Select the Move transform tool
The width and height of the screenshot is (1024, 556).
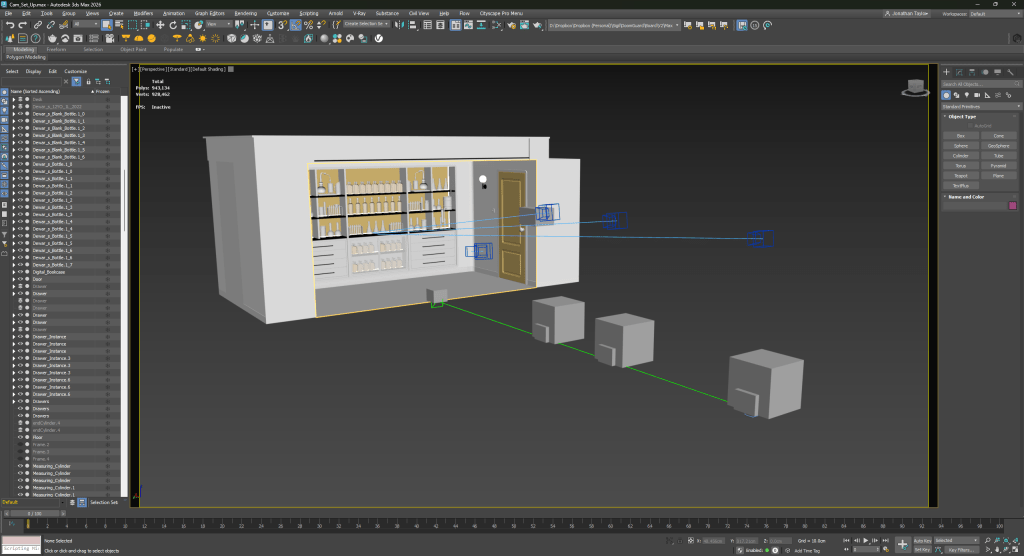159,25
